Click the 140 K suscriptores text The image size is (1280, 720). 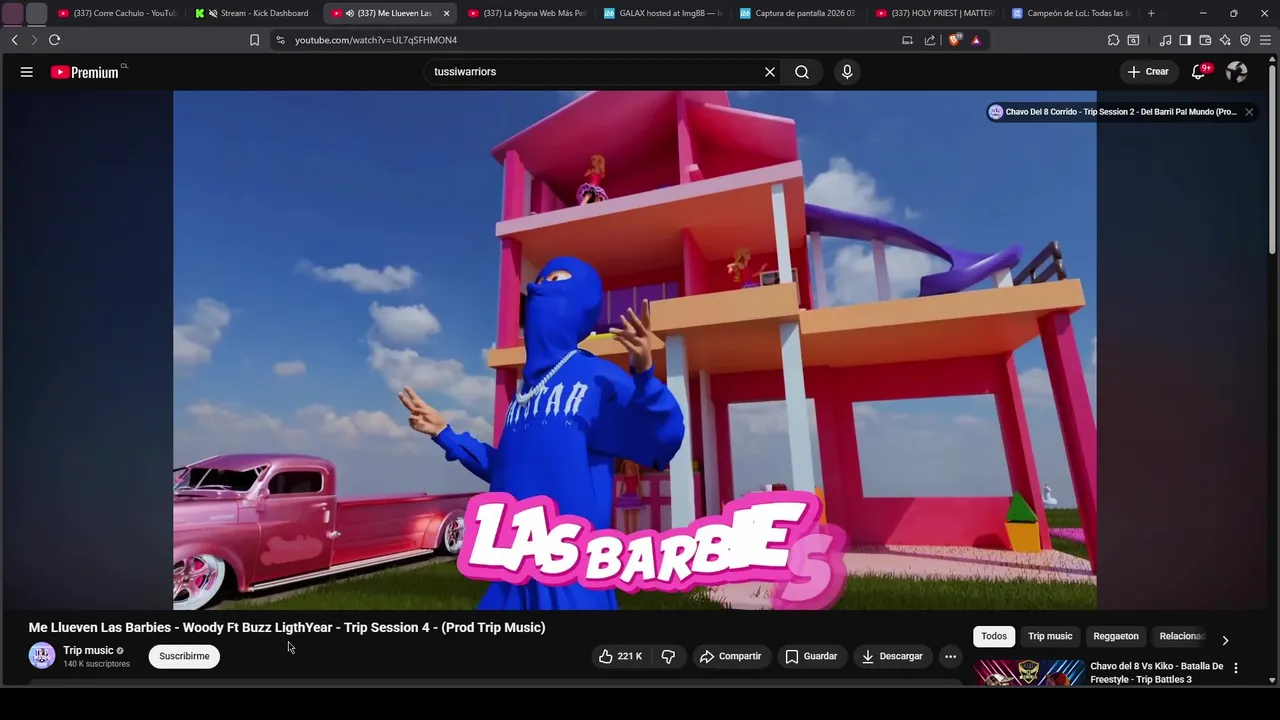point(96,664)
